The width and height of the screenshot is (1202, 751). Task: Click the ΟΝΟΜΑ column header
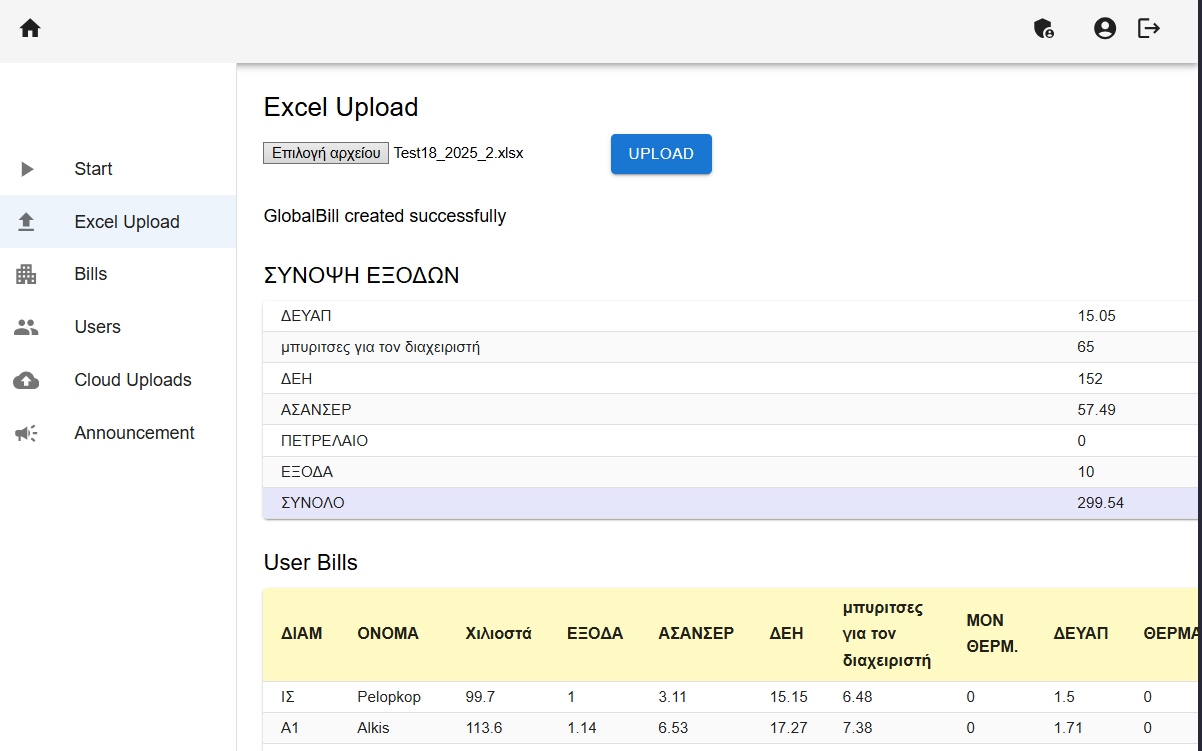(388, 633)
